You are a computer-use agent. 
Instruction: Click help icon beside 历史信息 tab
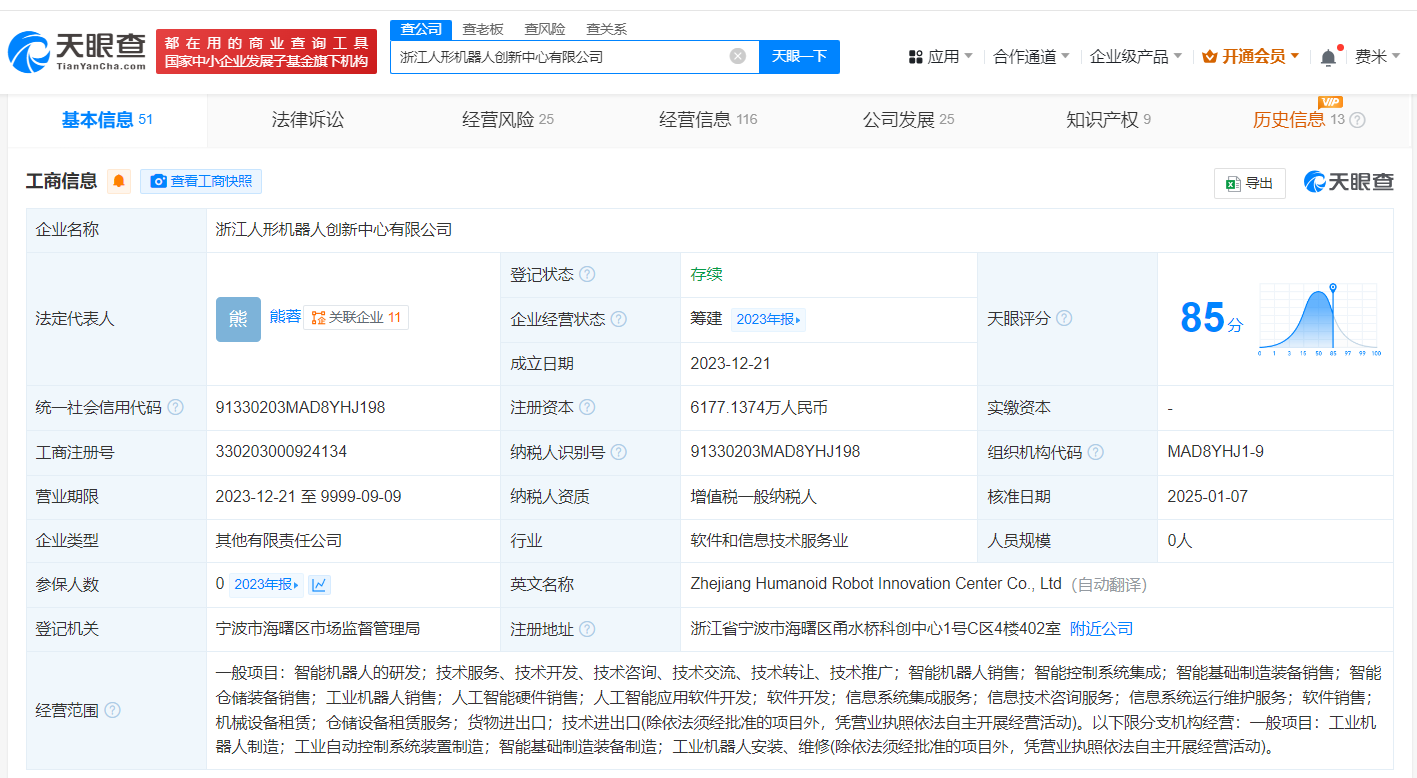point(1357,121)
